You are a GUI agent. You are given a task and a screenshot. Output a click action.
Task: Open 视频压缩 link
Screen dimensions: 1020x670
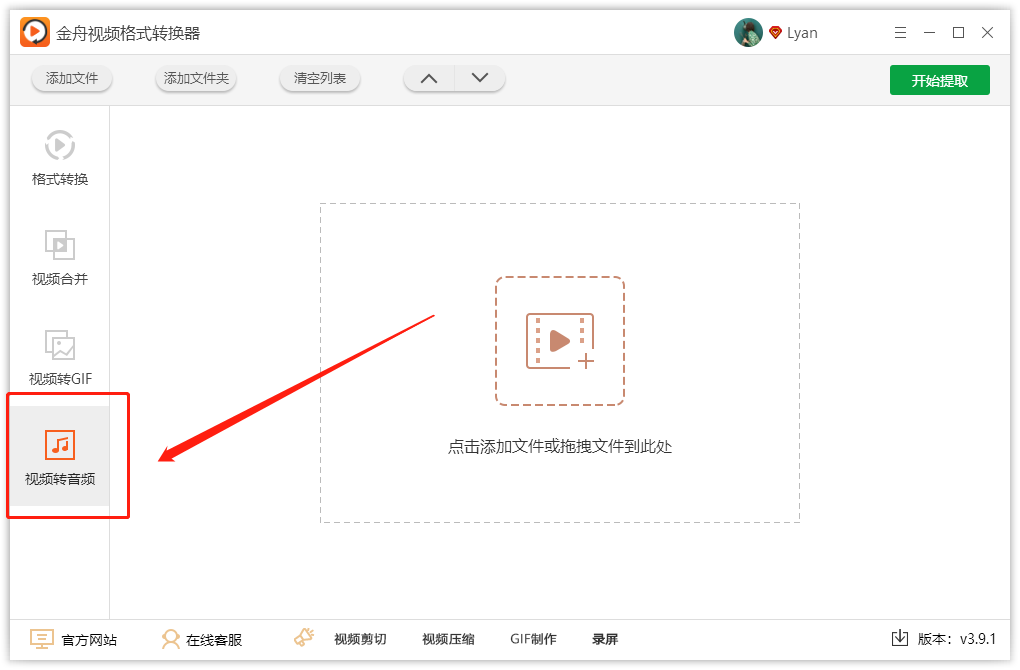coord(448,639)
